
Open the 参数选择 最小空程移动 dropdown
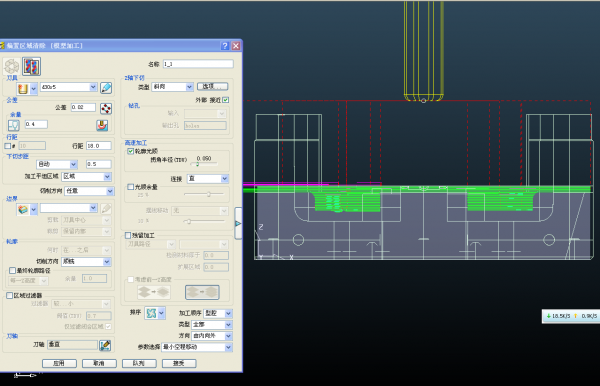pos(197,347)
